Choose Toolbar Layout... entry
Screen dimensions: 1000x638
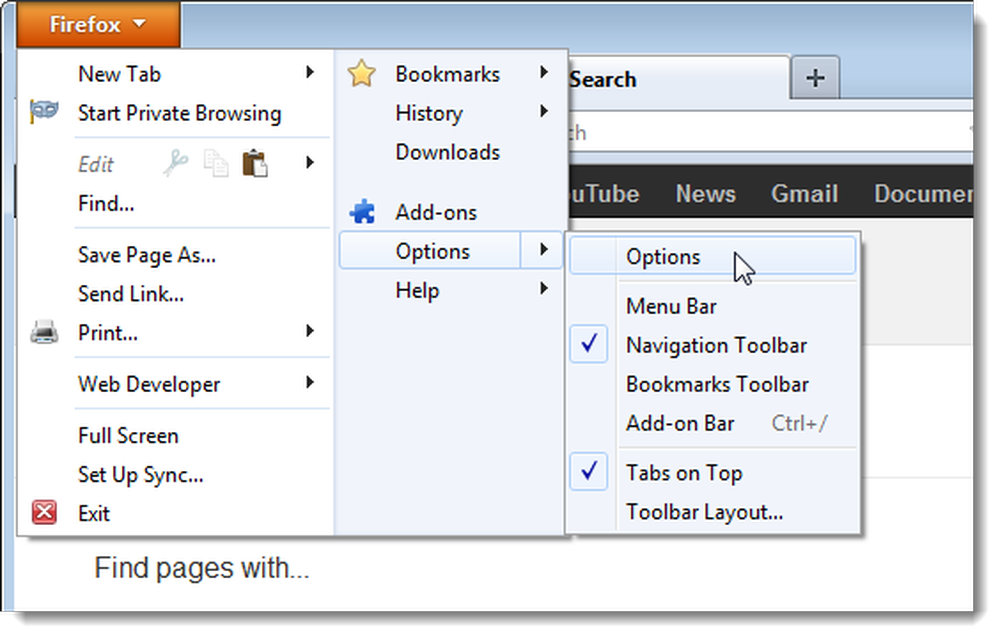[713, 512]
